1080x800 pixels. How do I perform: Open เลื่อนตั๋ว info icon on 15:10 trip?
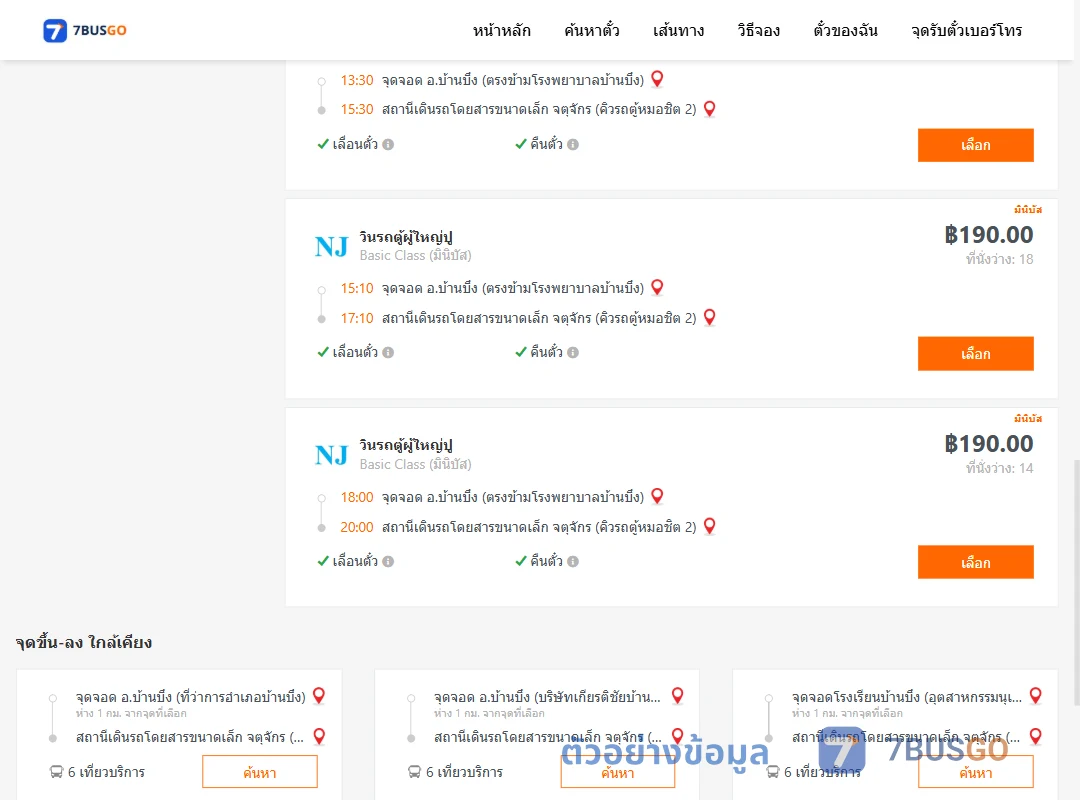click(x=388, y=352)
